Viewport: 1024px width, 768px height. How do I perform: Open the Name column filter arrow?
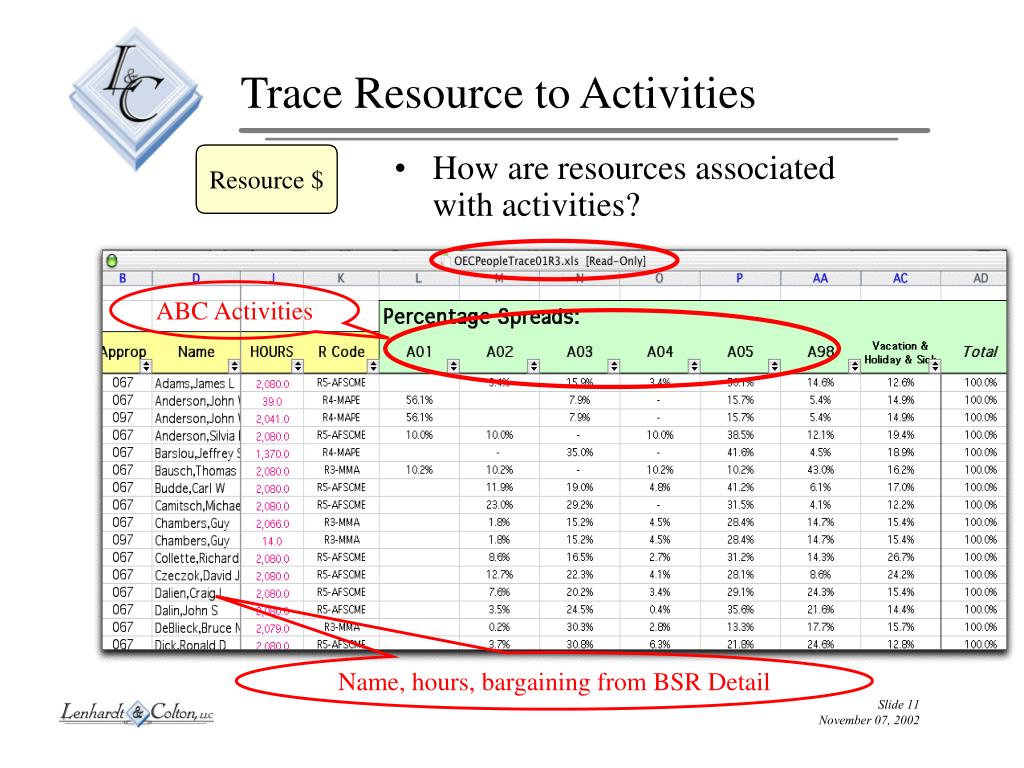tap(234, 366)
